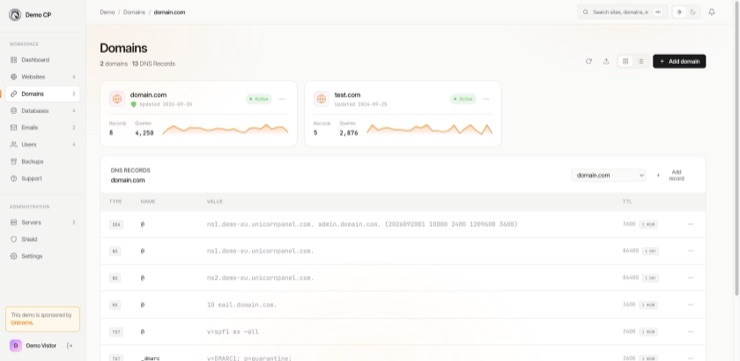Open Websites section in sidebar
Image resolution: width=740 pixels, height=361 pixels.
pyautogui.click(x=42, y=77)
